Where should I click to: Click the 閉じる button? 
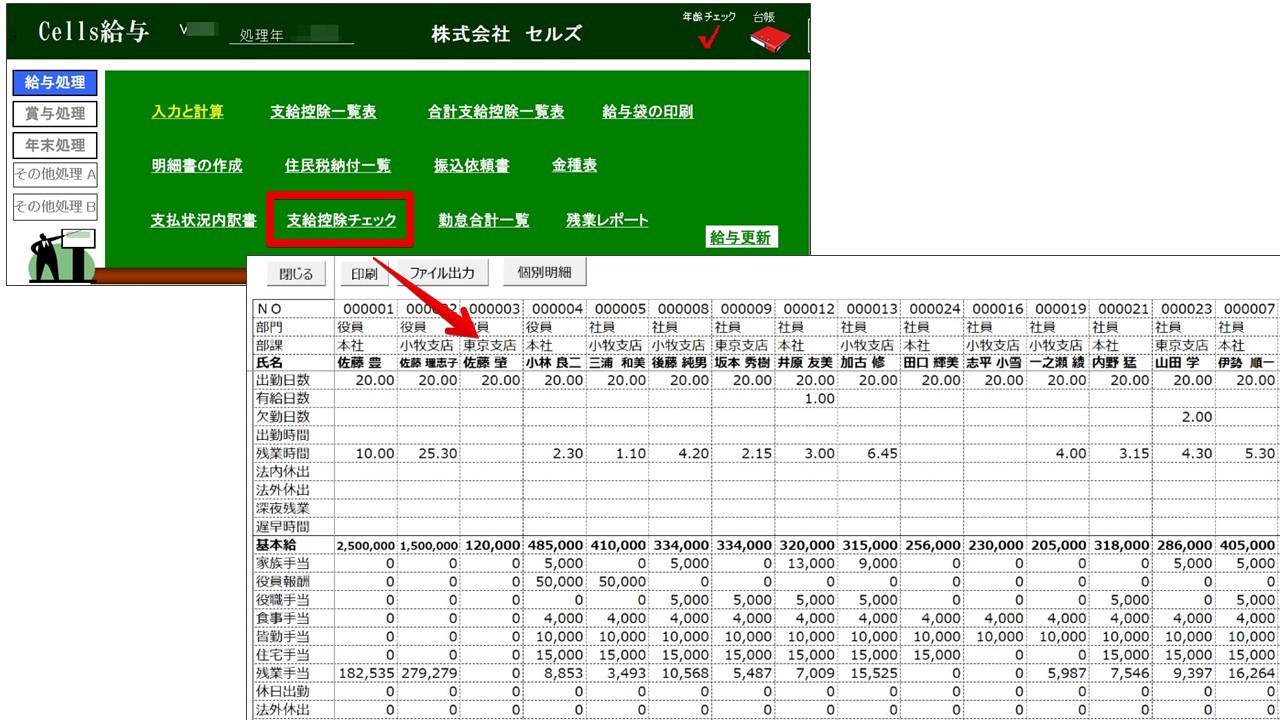pyautogui.click(x=295, y=273)
